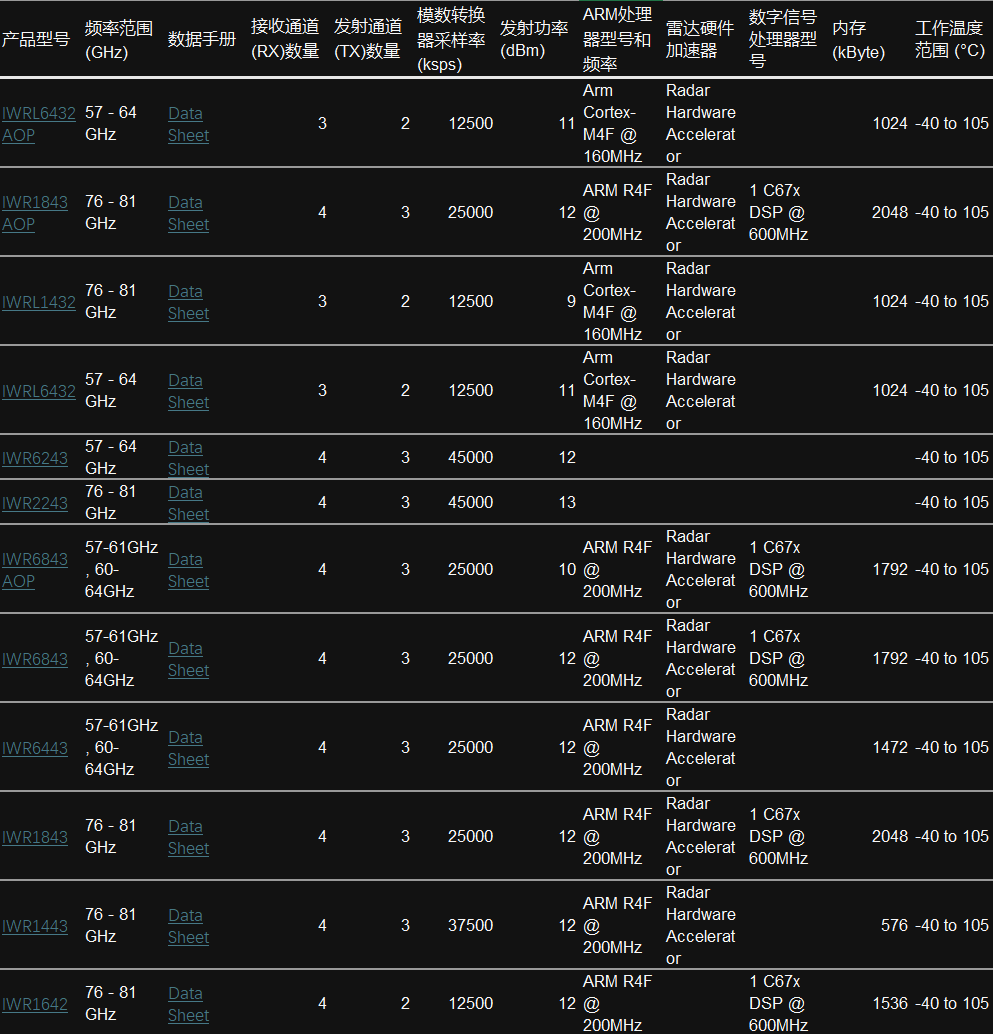Select the 1536 memory value for IWR1642

tap(890, 1004)
